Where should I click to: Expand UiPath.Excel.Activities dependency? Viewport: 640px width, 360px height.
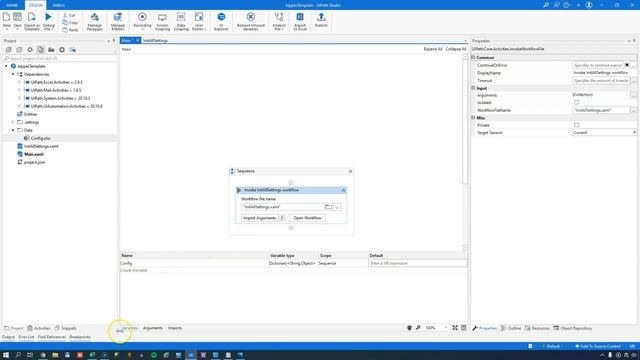point(19,82)
